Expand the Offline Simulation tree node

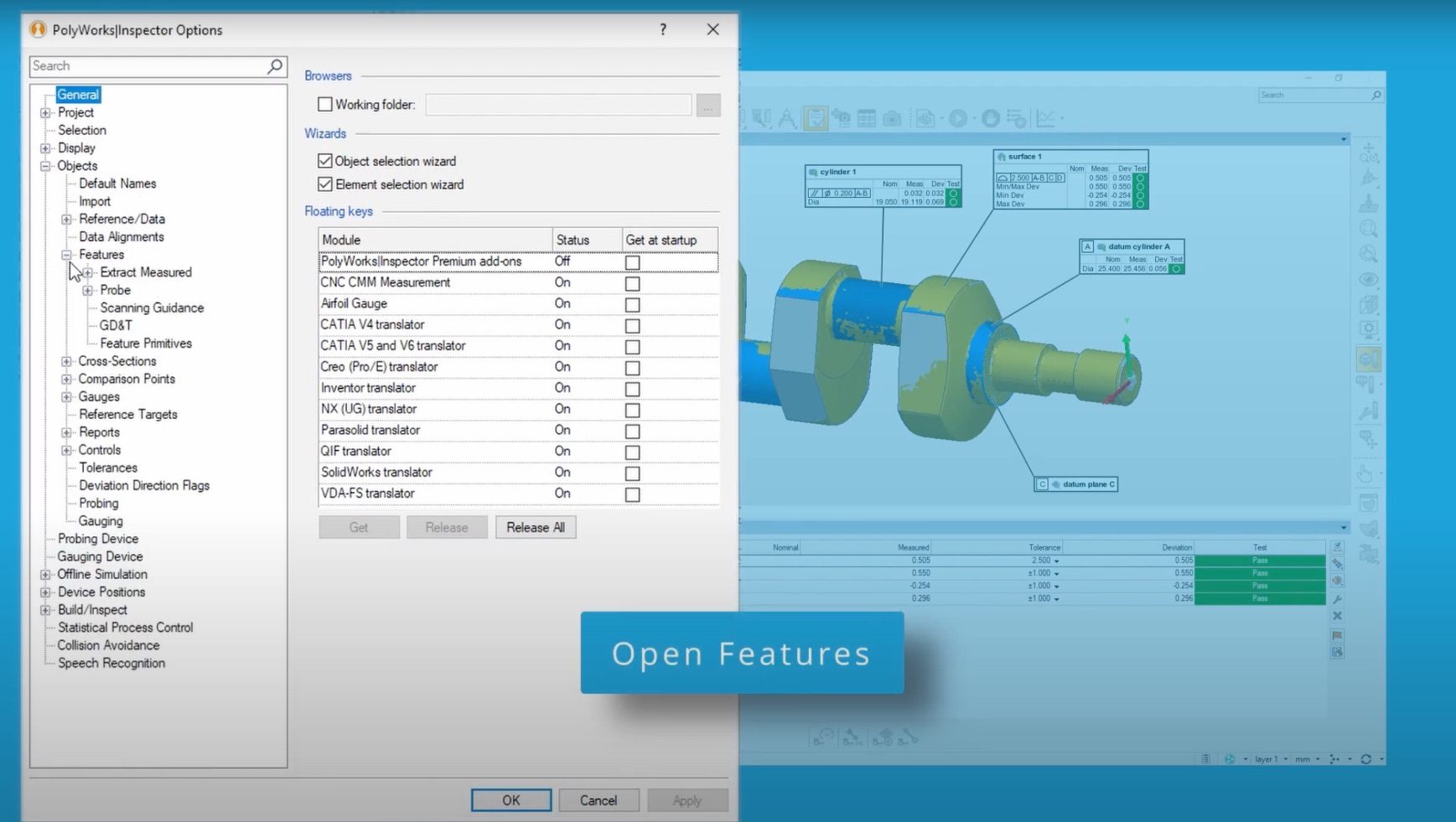click(45, 574)
